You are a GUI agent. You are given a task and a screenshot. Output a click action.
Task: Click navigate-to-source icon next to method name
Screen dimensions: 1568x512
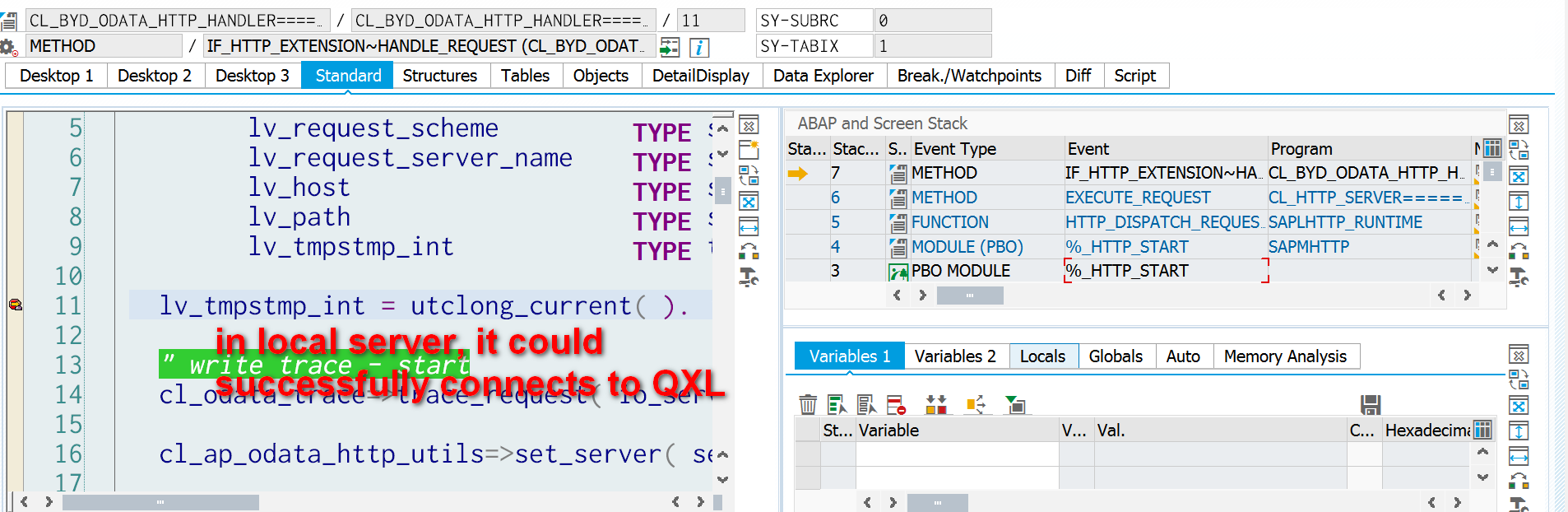point(670,47)
